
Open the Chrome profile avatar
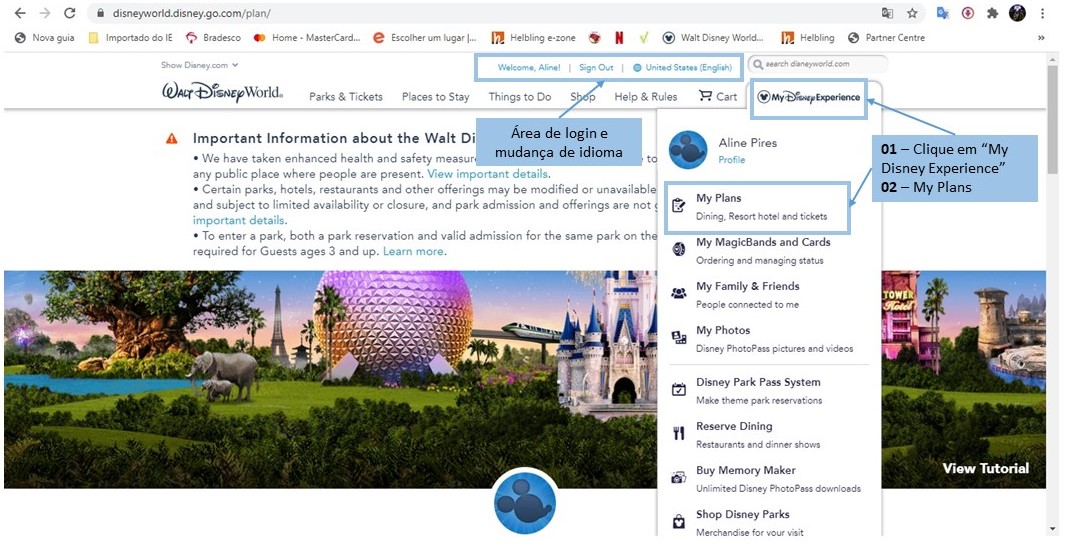point(1017,13)
